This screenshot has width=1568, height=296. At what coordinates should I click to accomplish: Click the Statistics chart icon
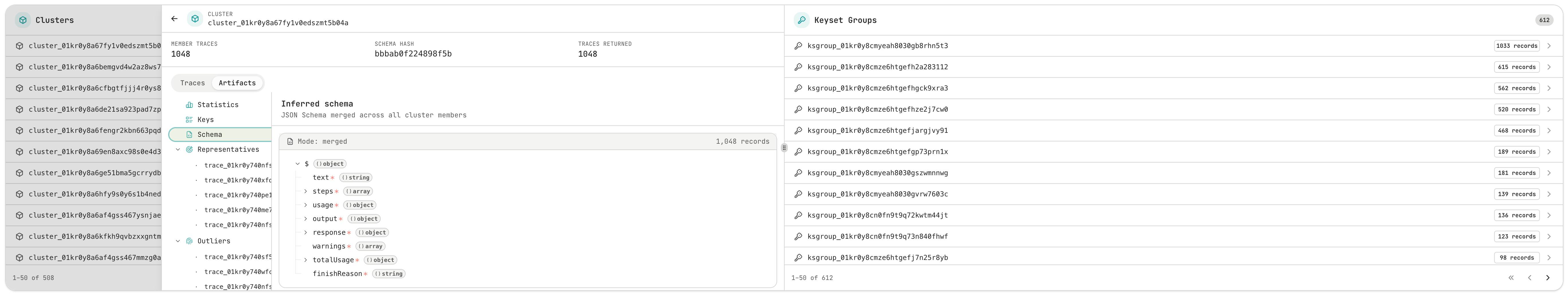click(x=189, y=105)
